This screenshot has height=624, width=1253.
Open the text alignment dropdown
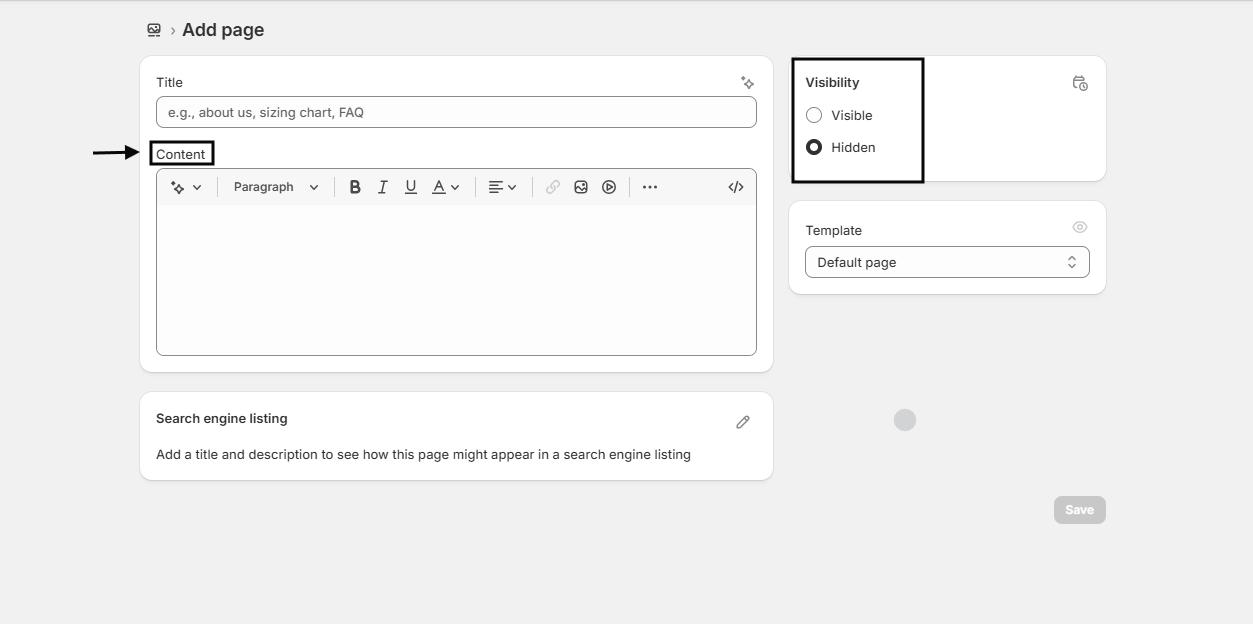click(502, 187)
